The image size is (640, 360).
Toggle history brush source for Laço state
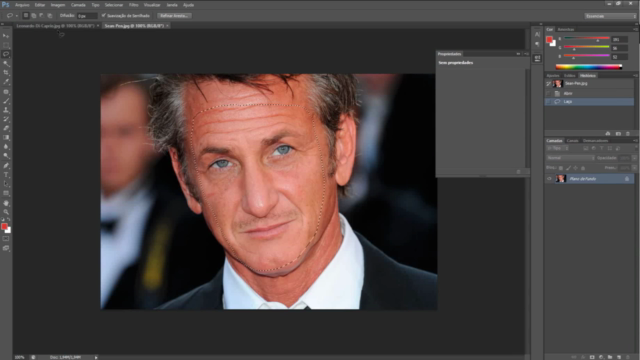coord(548,102)
